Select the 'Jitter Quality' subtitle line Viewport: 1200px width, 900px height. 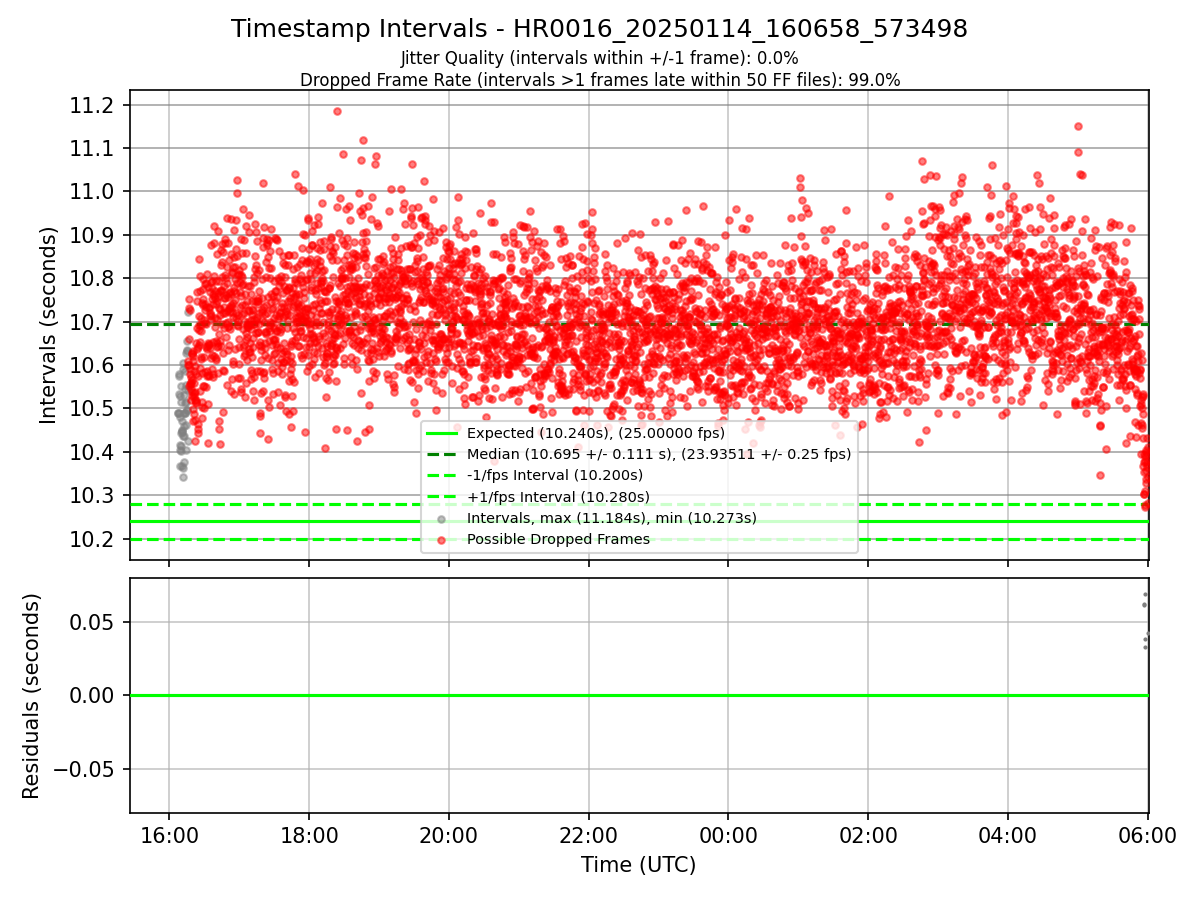599,58
